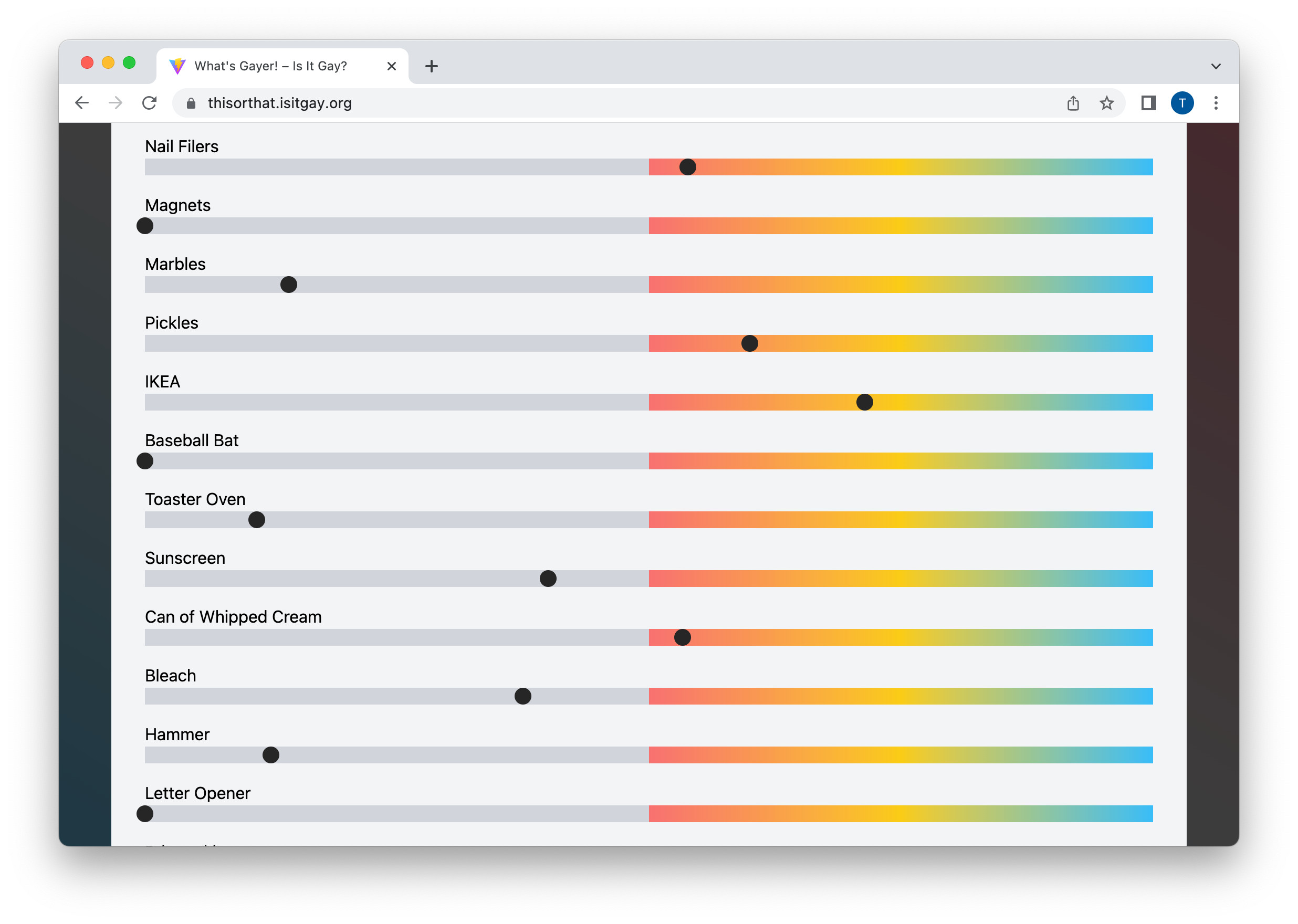
Task: Click the Magnets slider knob
Action: (x=145, y=226)
